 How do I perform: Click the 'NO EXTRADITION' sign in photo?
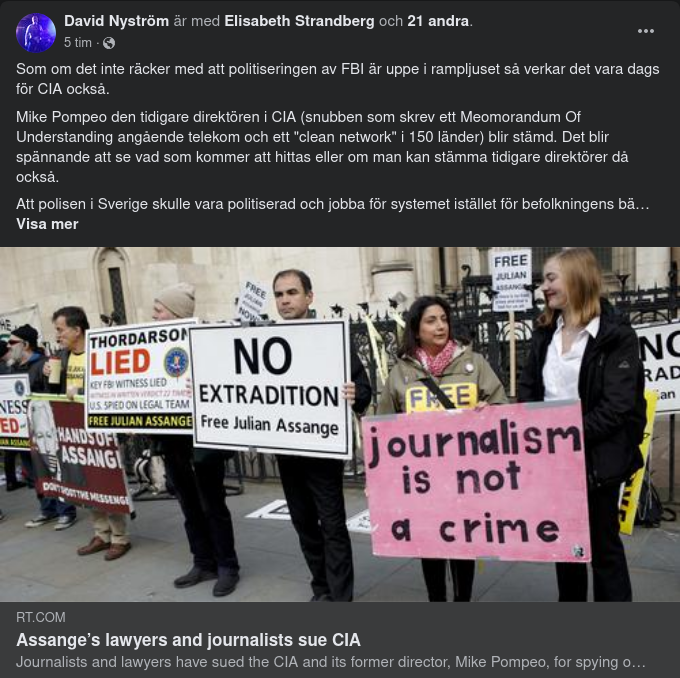tap(270, 389)
